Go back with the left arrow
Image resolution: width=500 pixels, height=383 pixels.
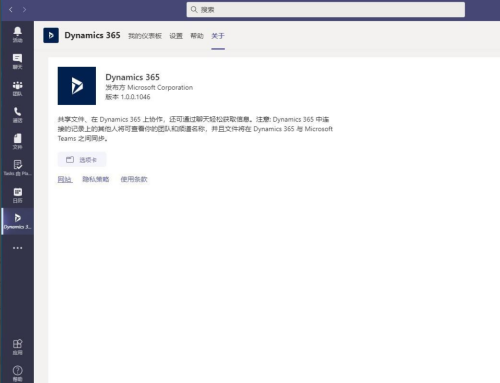[x=11, y=10]
